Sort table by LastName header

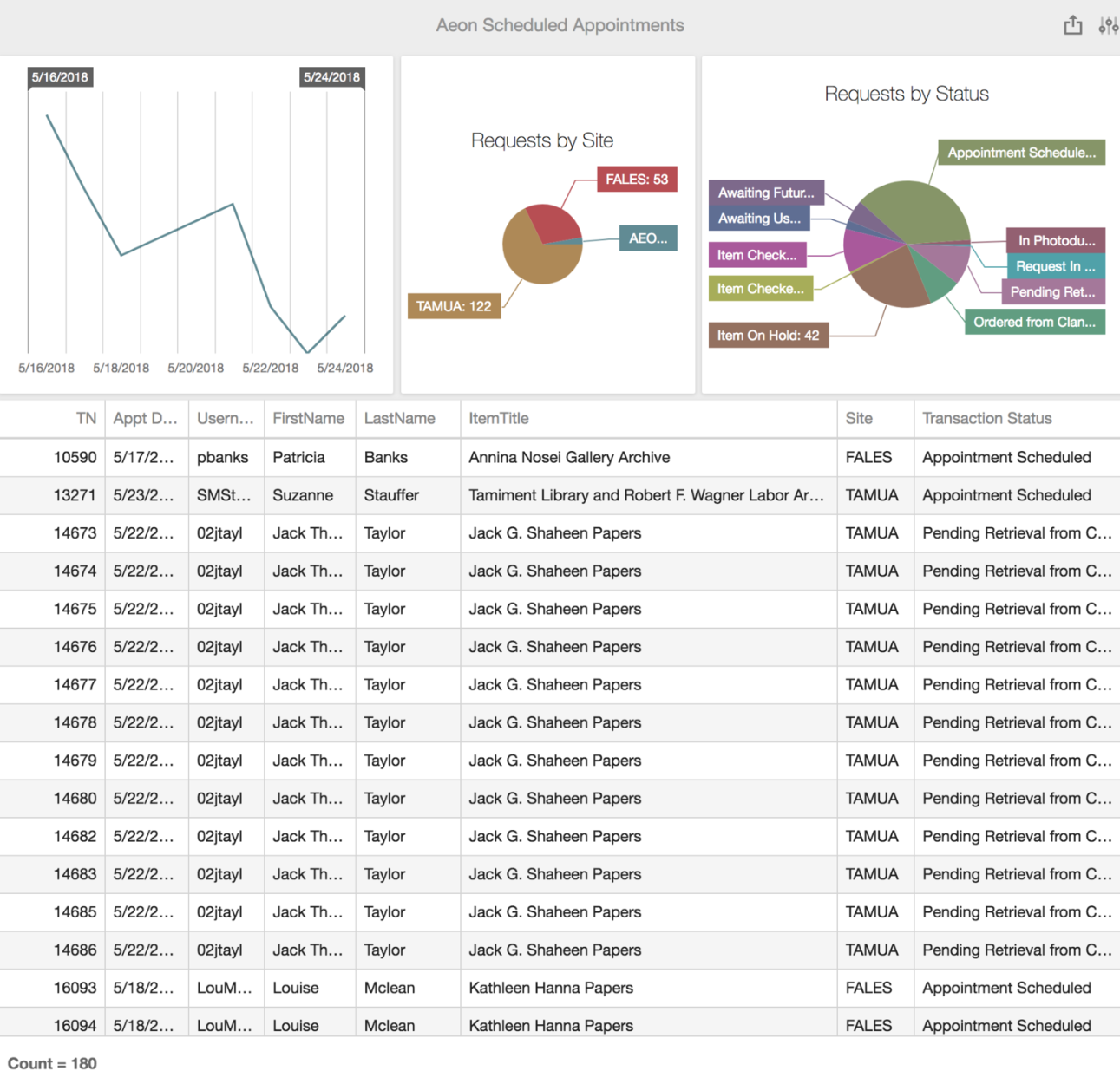[399, 418]
